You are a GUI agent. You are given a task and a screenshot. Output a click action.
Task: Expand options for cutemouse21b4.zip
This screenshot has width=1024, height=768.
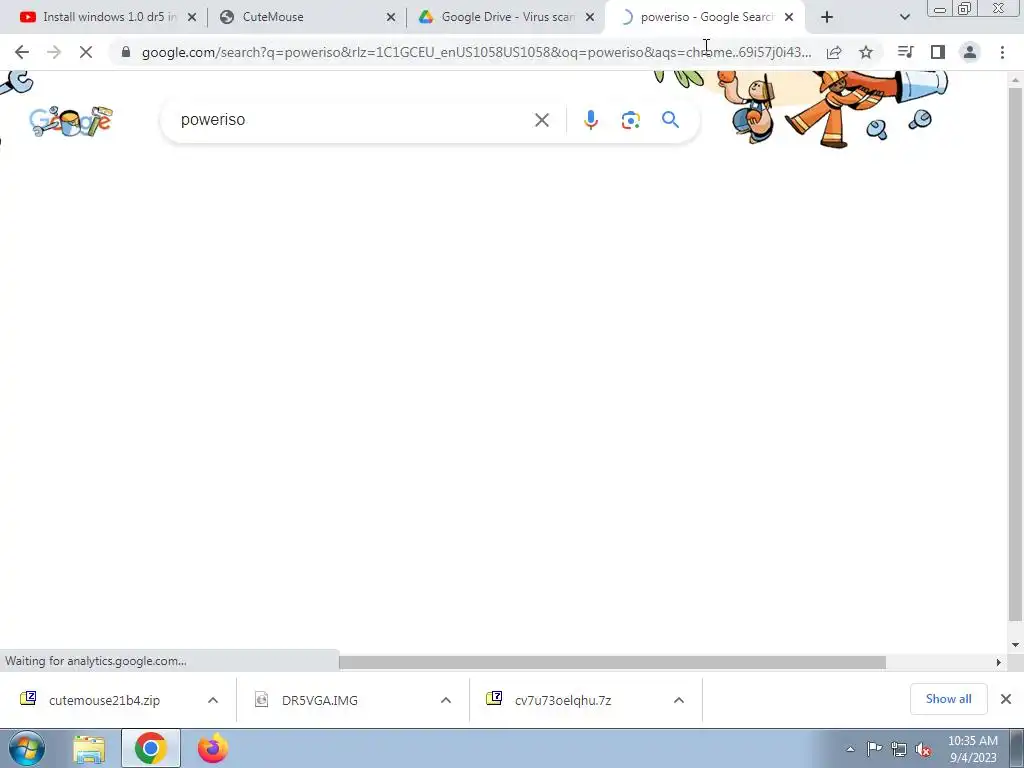tap(212, 700)
